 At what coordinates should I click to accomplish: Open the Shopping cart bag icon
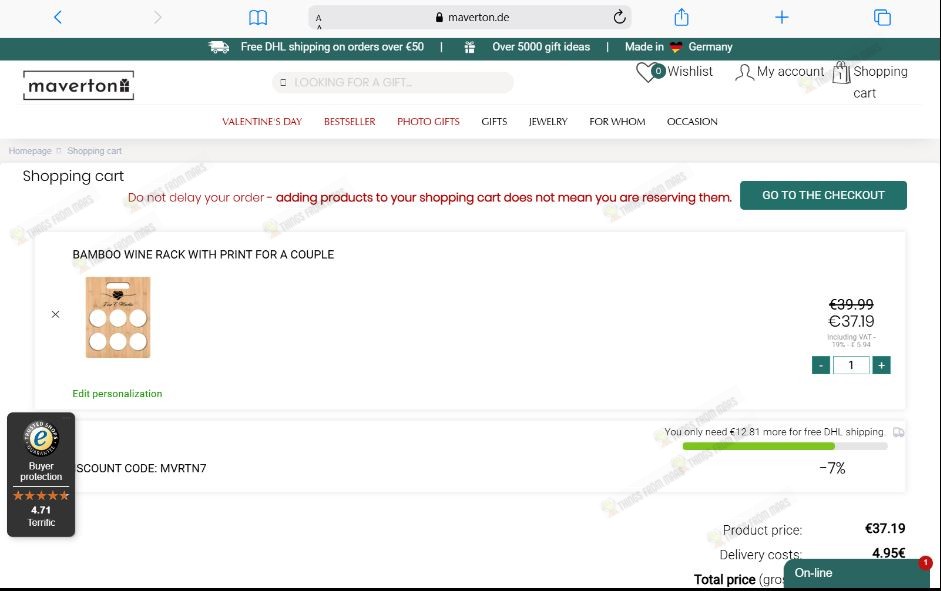click(841, 72)
